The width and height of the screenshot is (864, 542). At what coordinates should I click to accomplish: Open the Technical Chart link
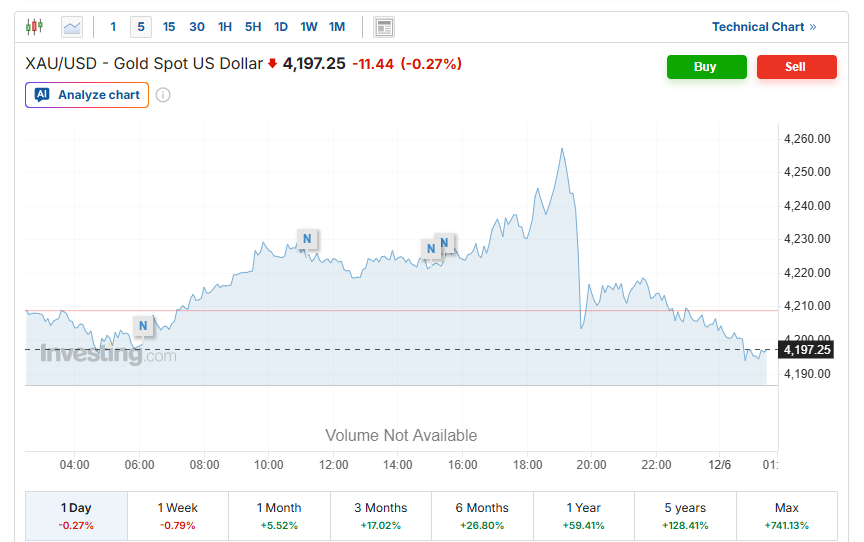764,27
